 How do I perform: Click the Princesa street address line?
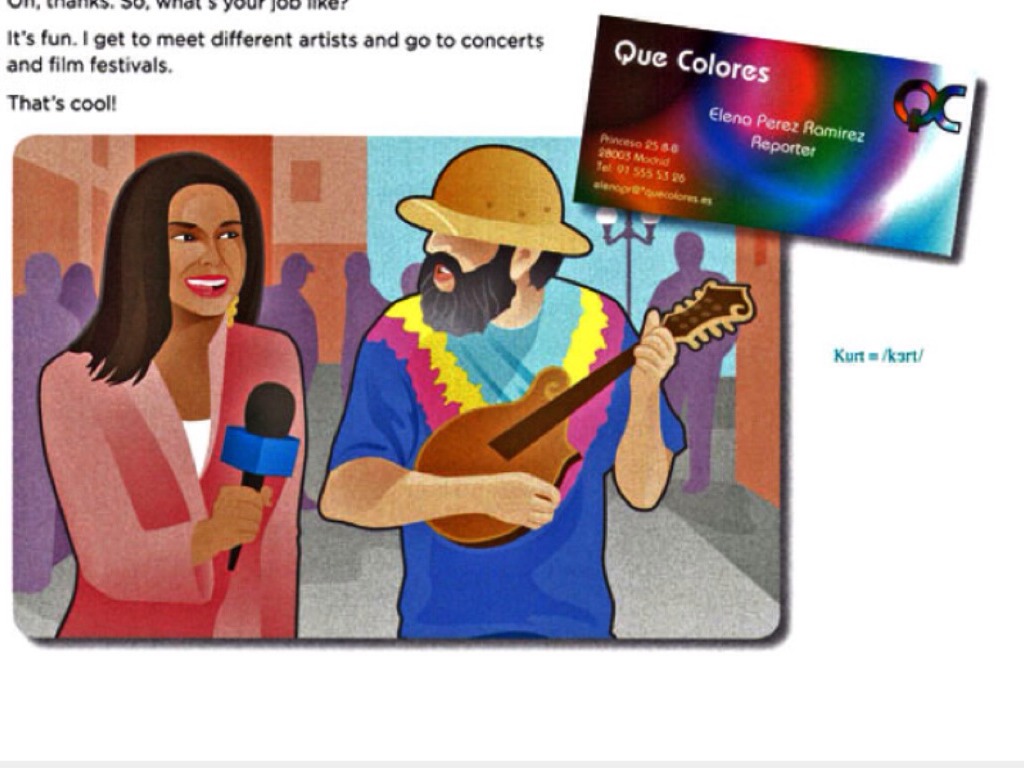[x=639, y=142]
